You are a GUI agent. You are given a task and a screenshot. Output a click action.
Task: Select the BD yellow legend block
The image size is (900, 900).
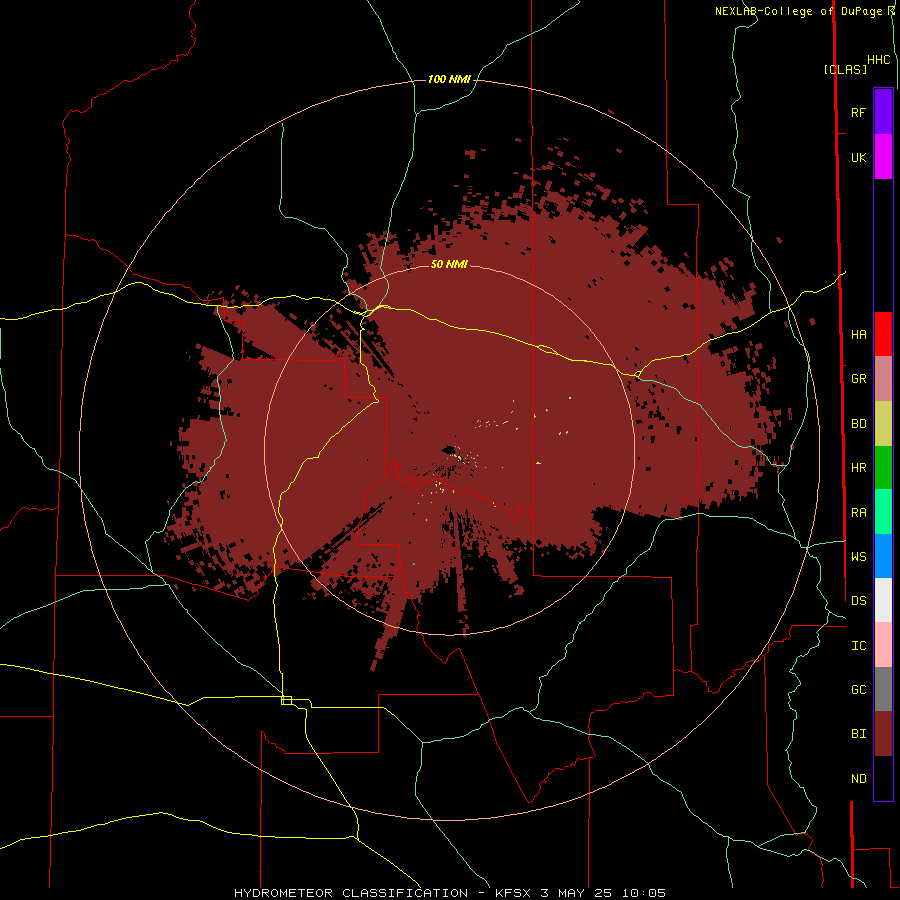pyautogui.click(x=883, y=424)
